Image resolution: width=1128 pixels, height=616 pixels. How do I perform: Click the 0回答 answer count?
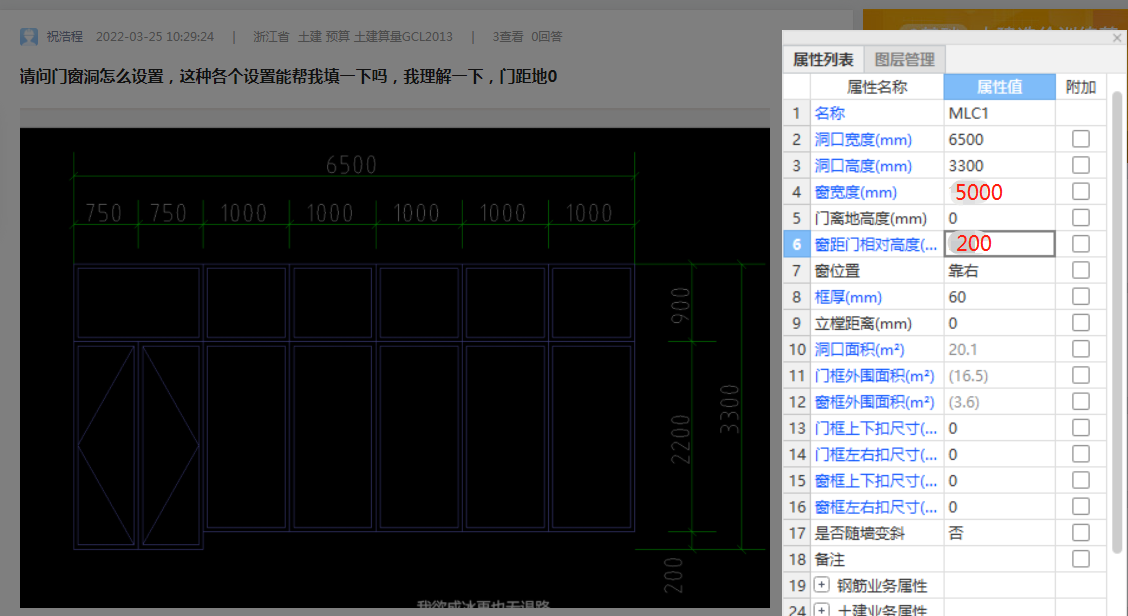pos(547,37)
